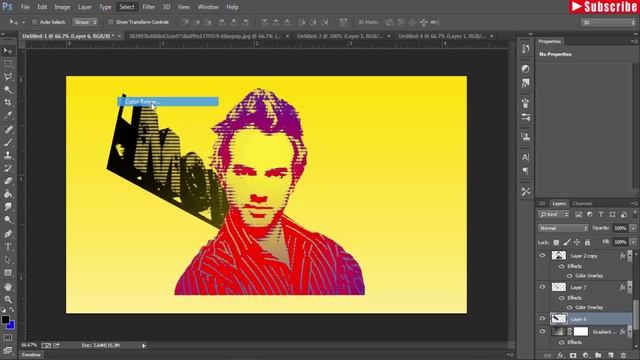The height and width of the screenshot is (360, 640).
Task: Click the create new layer button
Action: point(611,356)
